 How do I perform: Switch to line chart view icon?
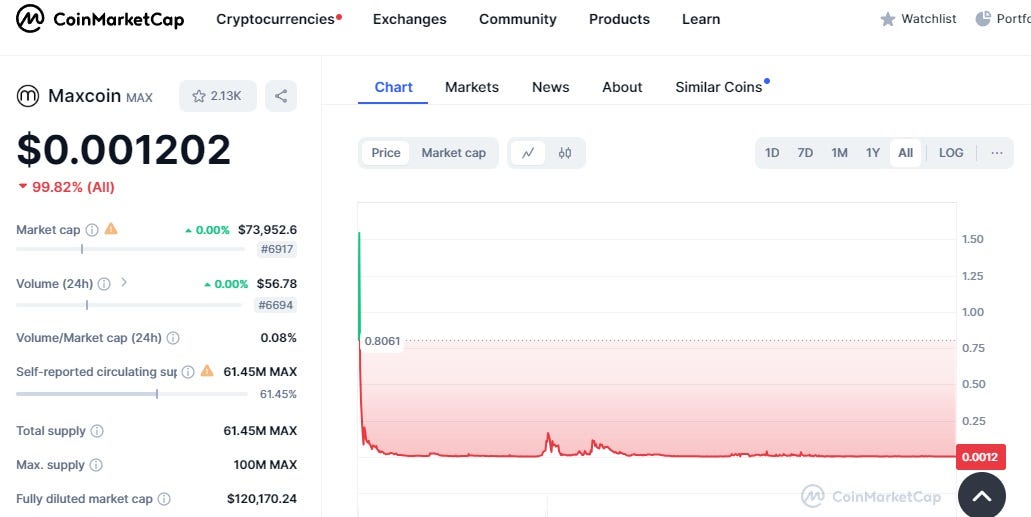528,153
